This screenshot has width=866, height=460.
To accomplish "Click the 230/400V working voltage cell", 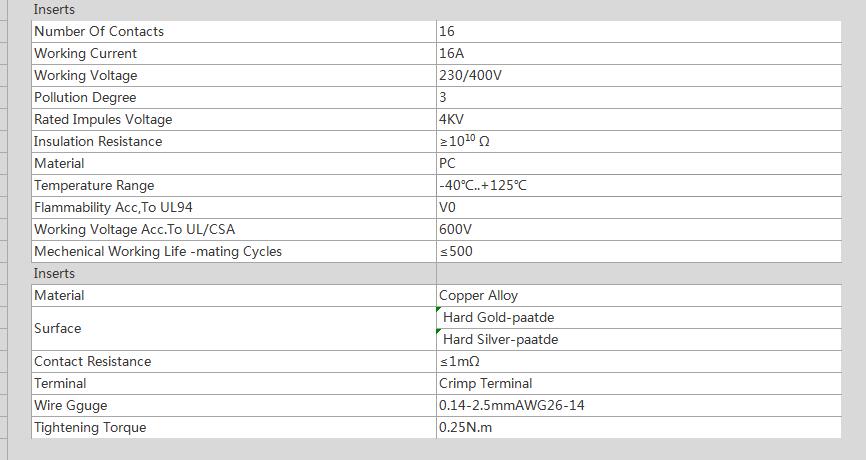I will coord(638,76).
